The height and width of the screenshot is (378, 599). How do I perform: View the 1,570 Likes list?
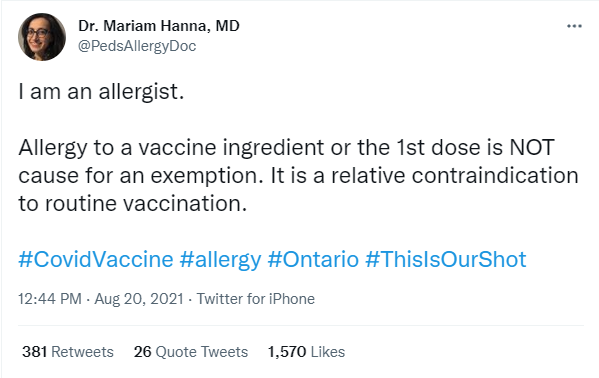tap(306, 352)
